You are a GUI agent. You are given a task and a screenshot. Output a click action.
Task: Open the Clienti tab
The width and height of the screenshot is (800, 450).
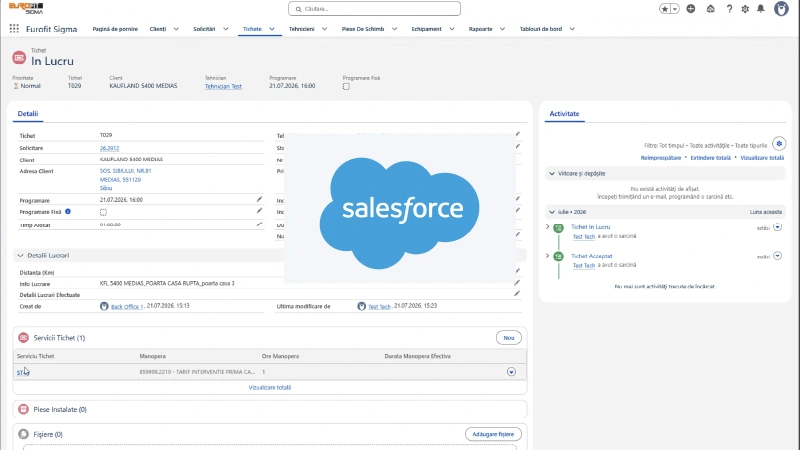pos(158,29)
